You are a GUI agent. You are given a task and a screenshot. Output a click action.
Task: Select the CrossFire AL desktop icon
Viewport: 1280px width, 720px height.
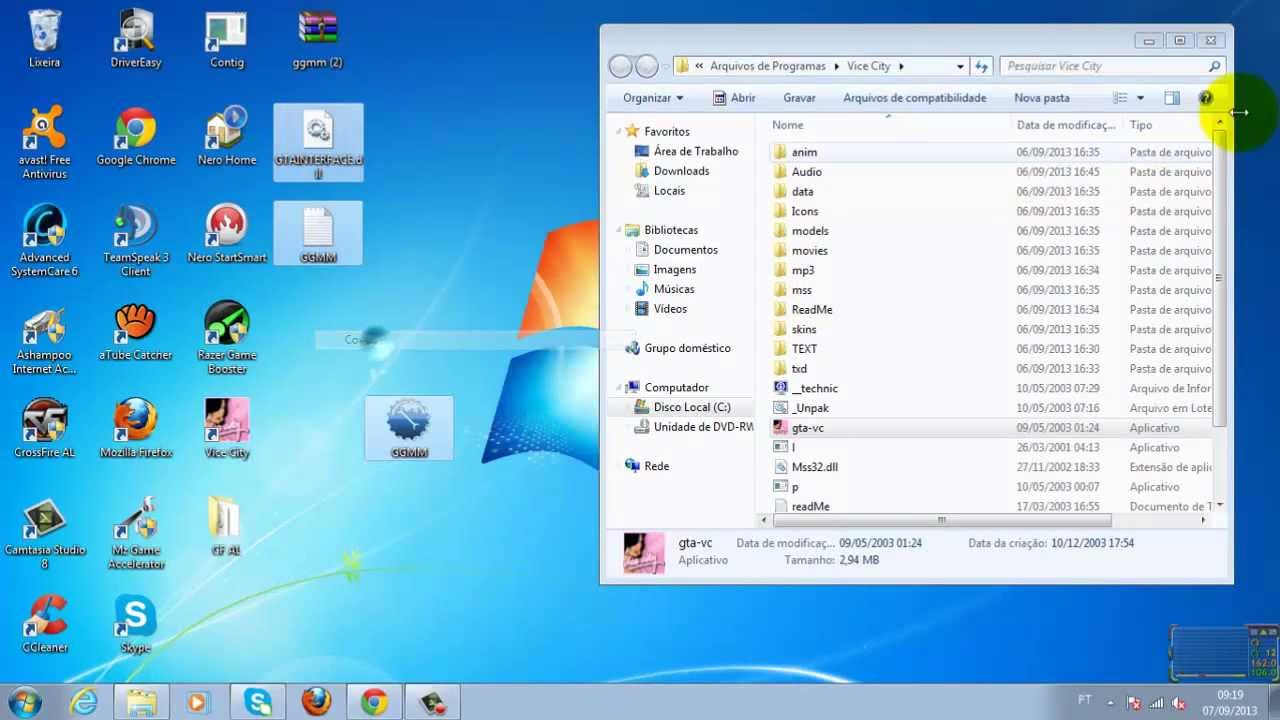[44, 429]
